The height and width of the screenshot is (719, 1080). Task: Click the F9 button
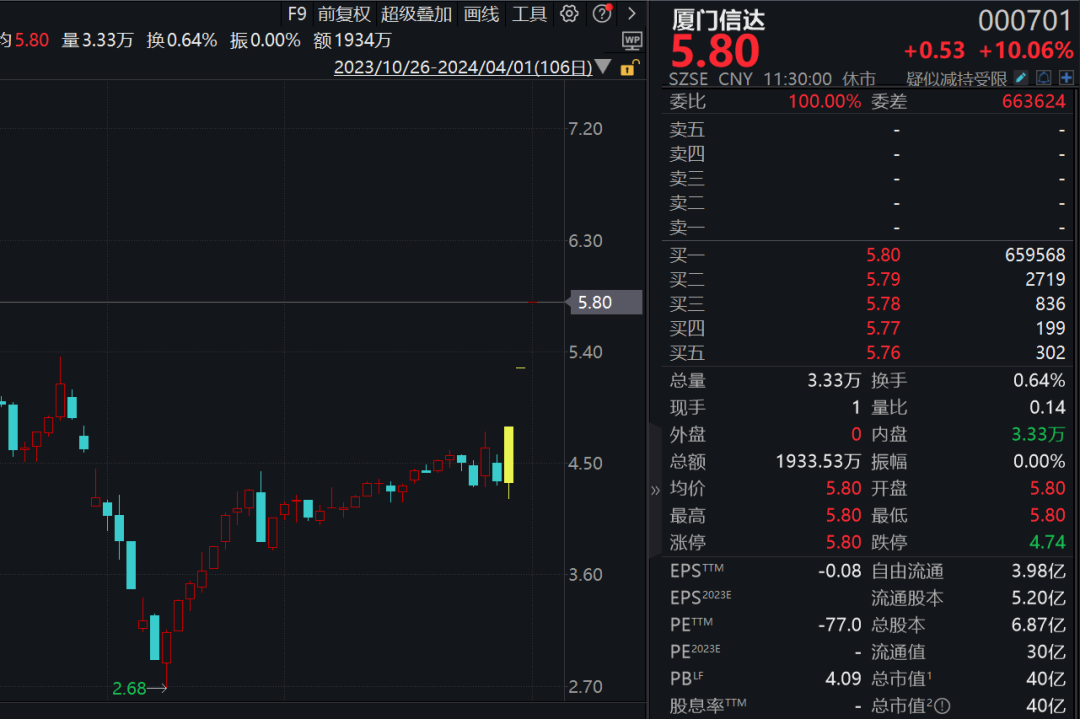pyautogui.click(x=297, y=14)
